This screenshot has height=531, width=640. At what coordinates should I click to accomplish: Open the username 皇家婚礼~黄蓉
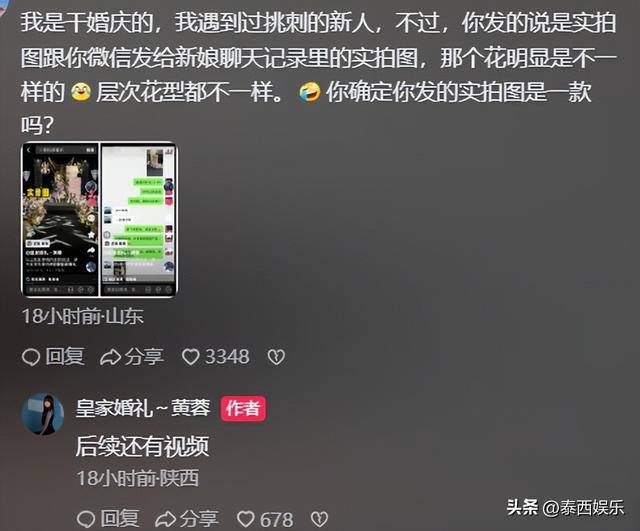(143, 408)
